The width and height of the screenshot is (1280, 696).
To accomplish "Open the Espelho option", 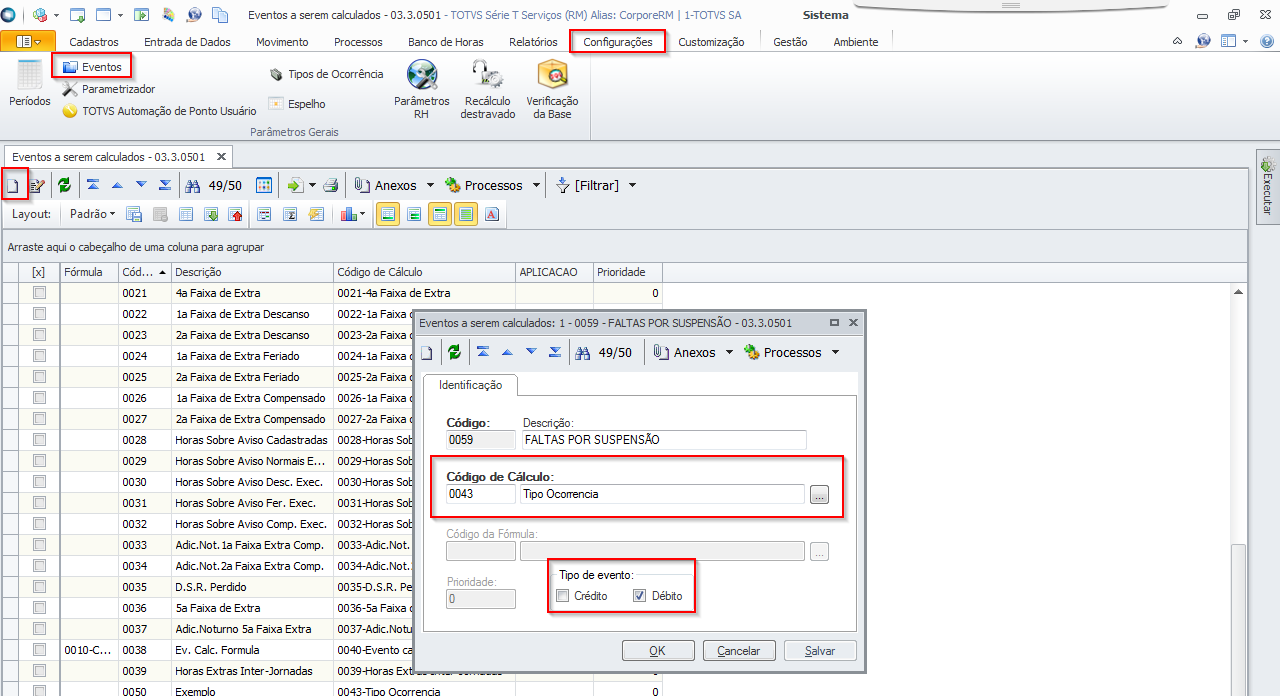I will click(297, 104).
